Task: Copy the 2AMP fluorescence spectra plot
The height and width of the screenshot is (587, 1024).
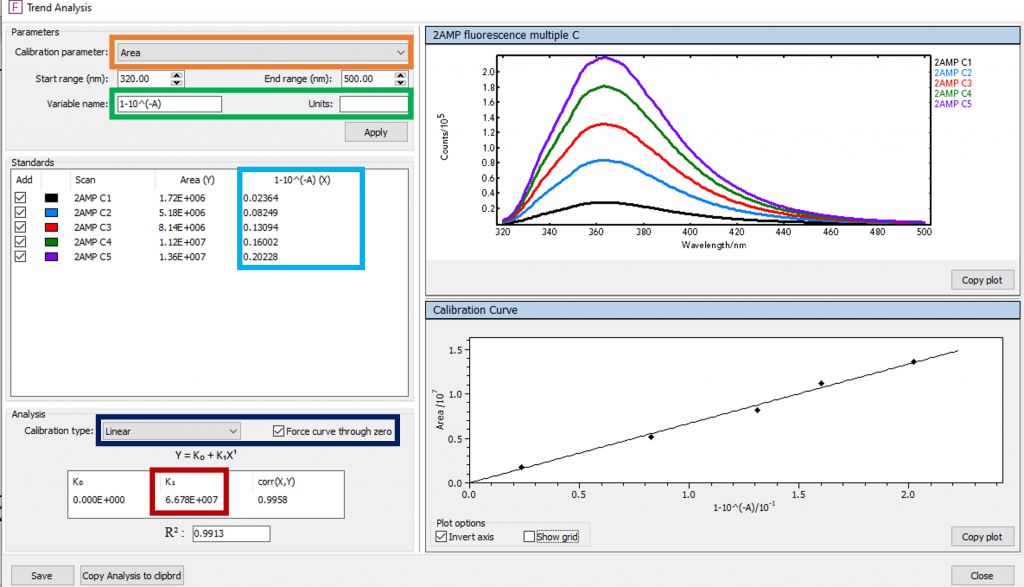Action: point(982,279)
